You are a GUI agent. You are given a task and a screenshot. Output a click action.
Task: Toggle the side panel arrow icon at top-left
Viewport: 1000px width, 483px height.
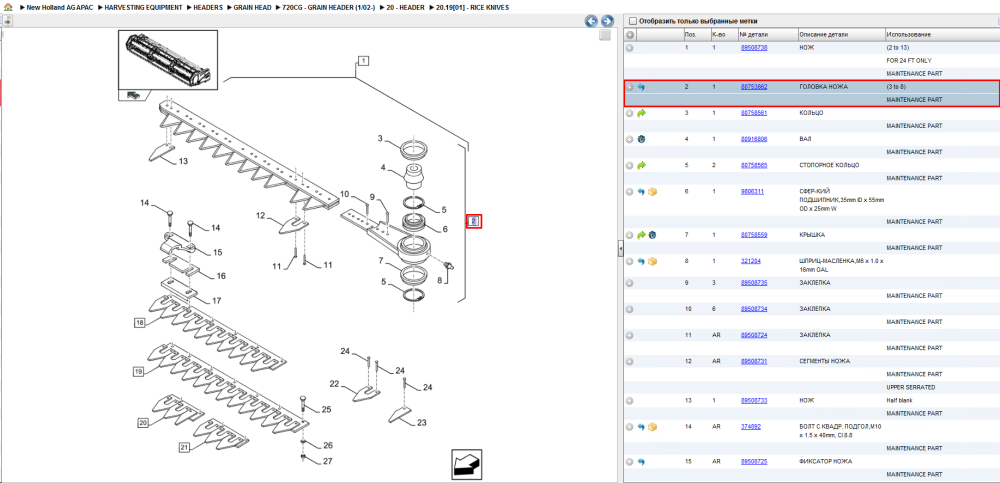tap(7, 20)
